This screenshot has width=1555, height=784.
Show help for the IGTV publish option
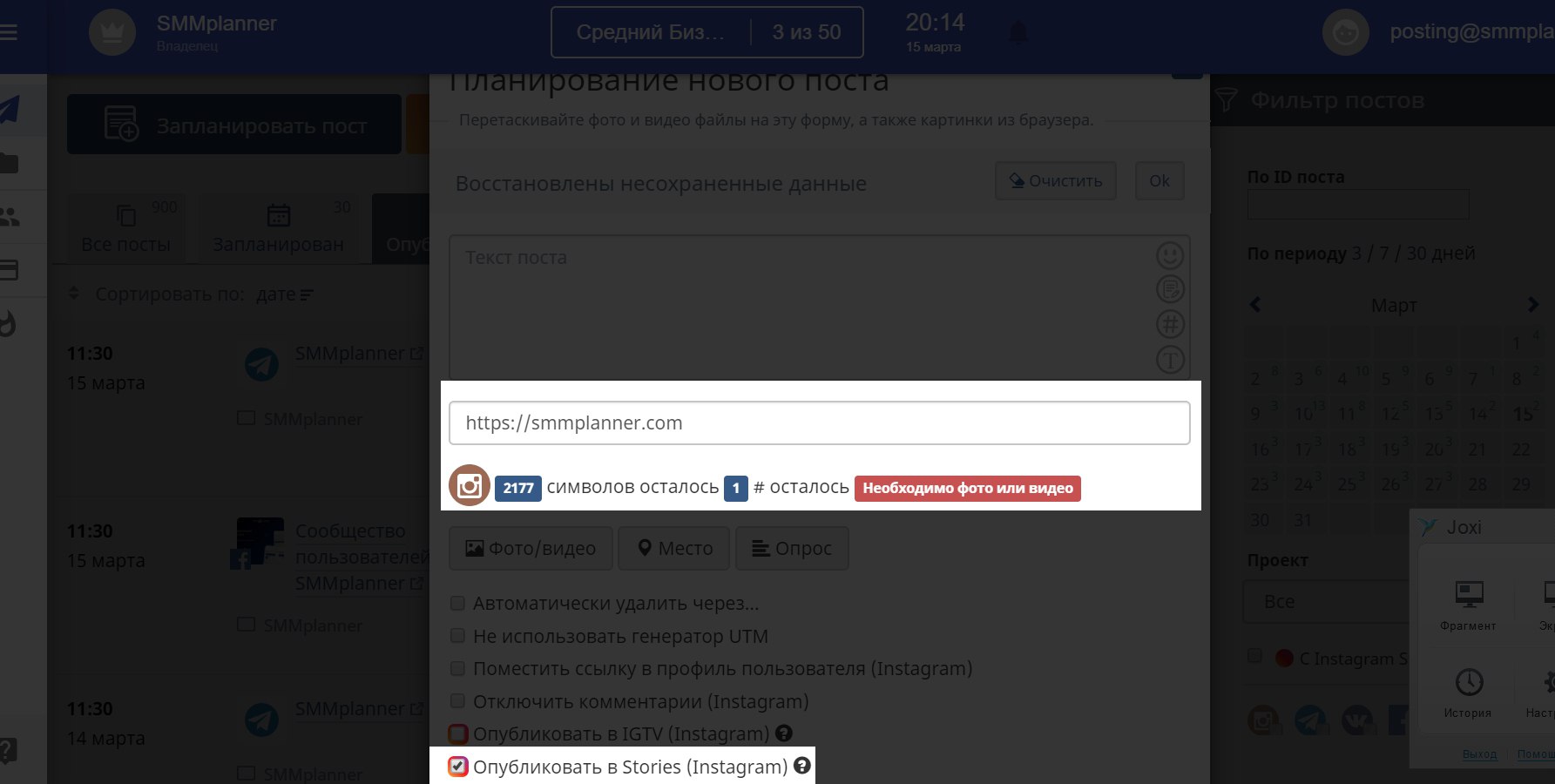[784, 733]
